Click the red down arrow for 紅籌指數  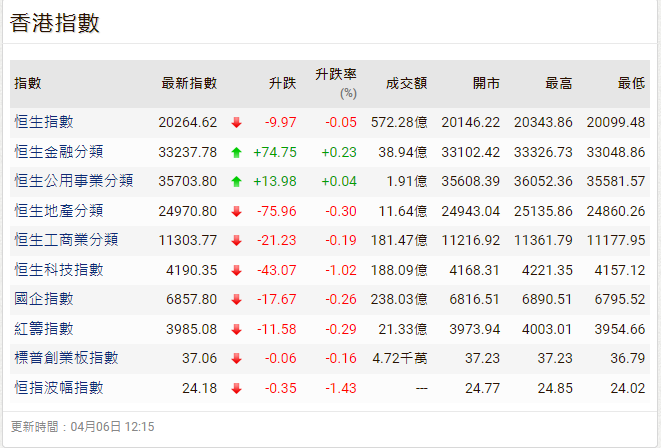(236, 329)
